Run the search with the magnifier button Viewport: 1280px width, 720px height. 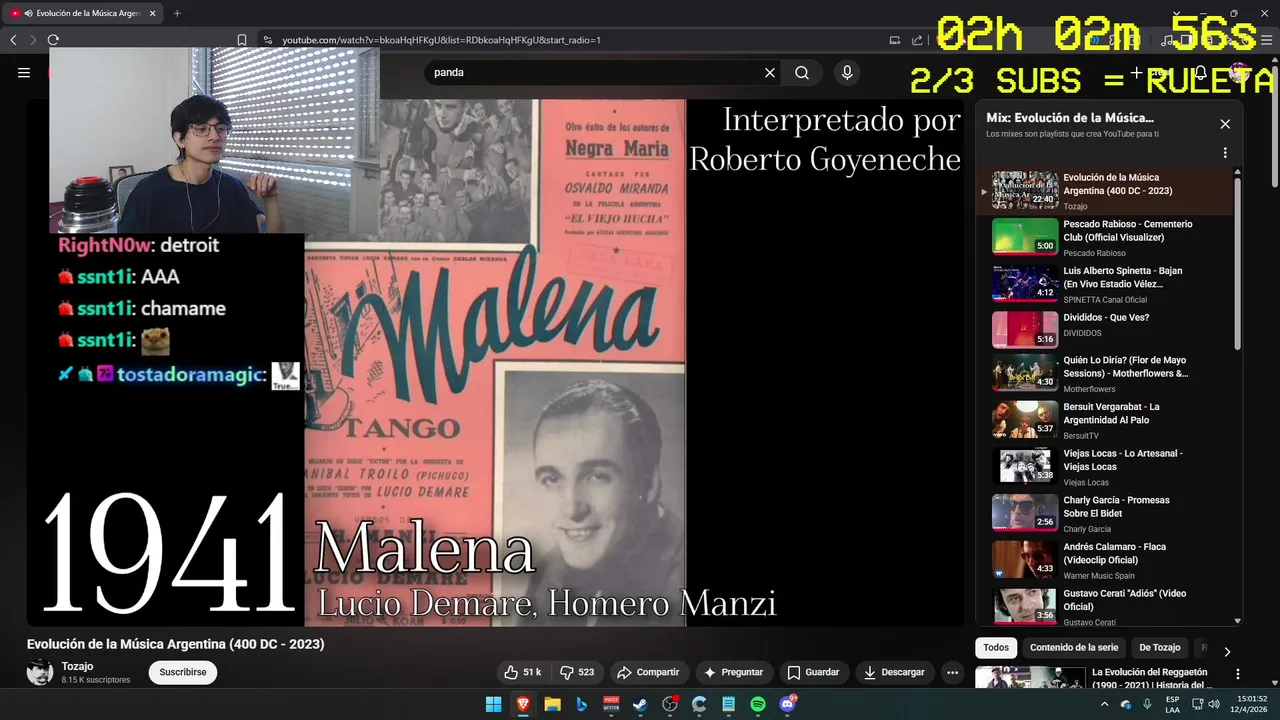[x=802, y=72]
